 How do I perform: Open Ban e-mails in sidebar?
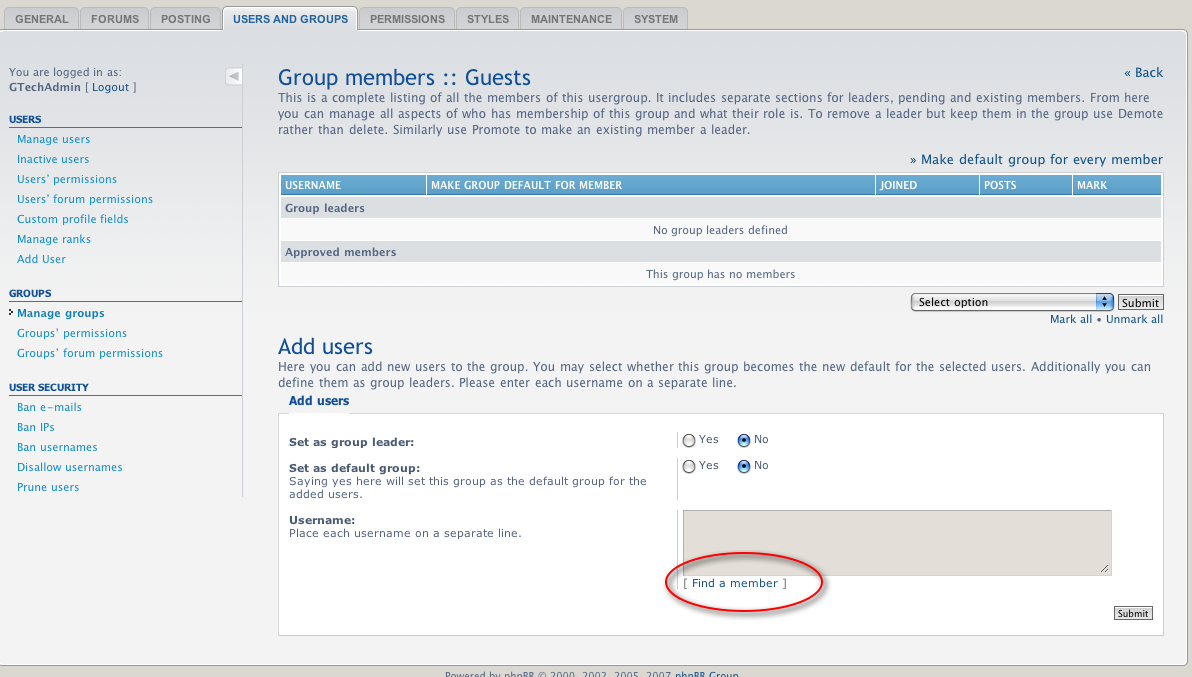tap(49, 407)
